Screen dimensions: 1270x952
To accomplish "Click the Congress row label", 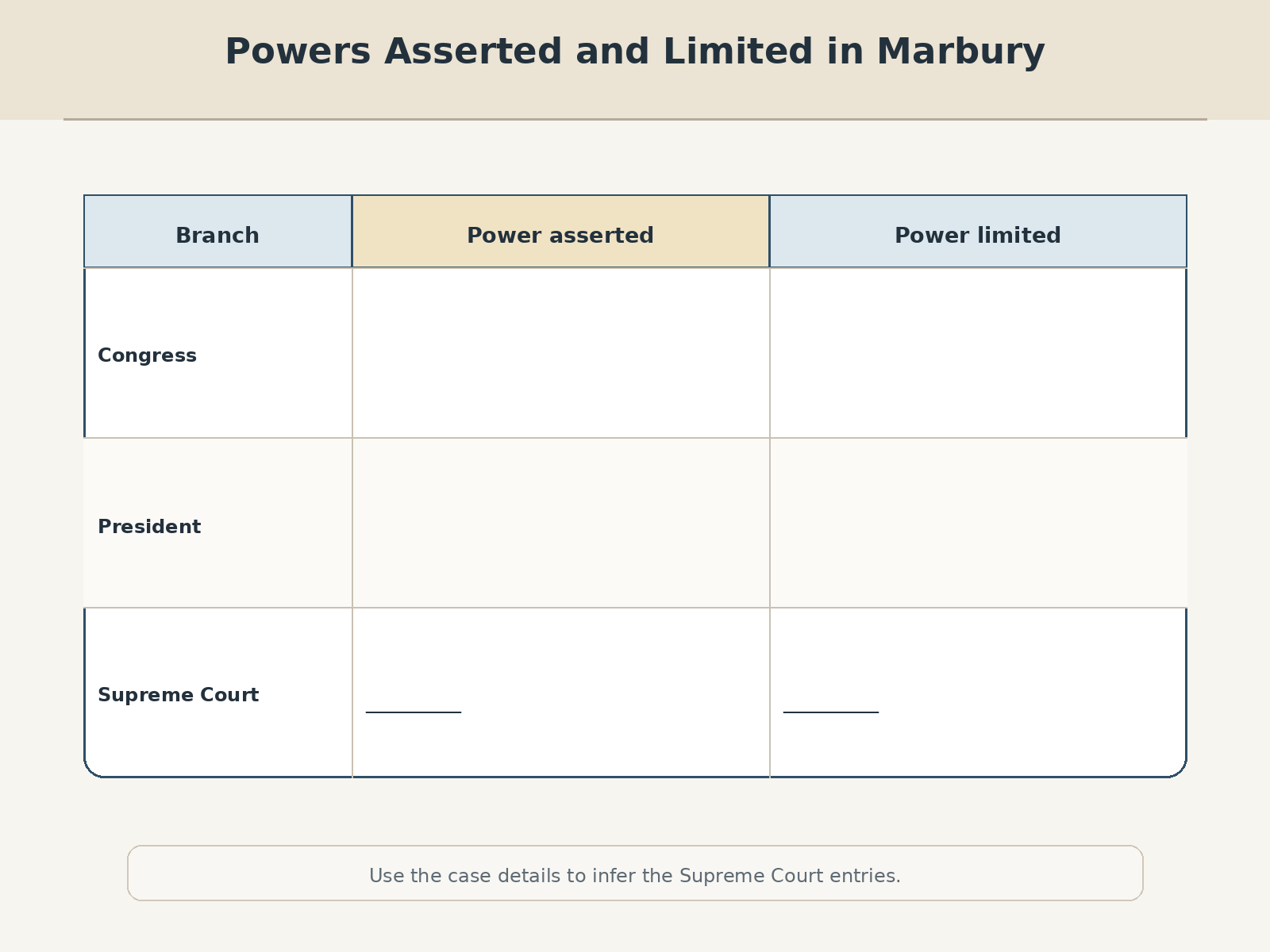I will [x=147, y=355].
